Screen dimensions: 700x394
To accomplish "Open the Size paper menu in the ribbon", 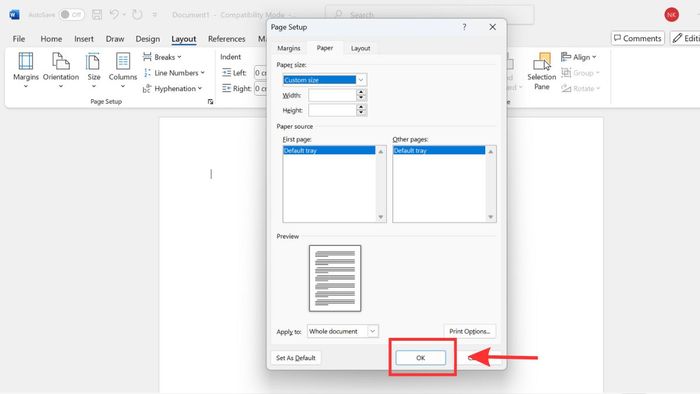I will [x=94, y=70].
